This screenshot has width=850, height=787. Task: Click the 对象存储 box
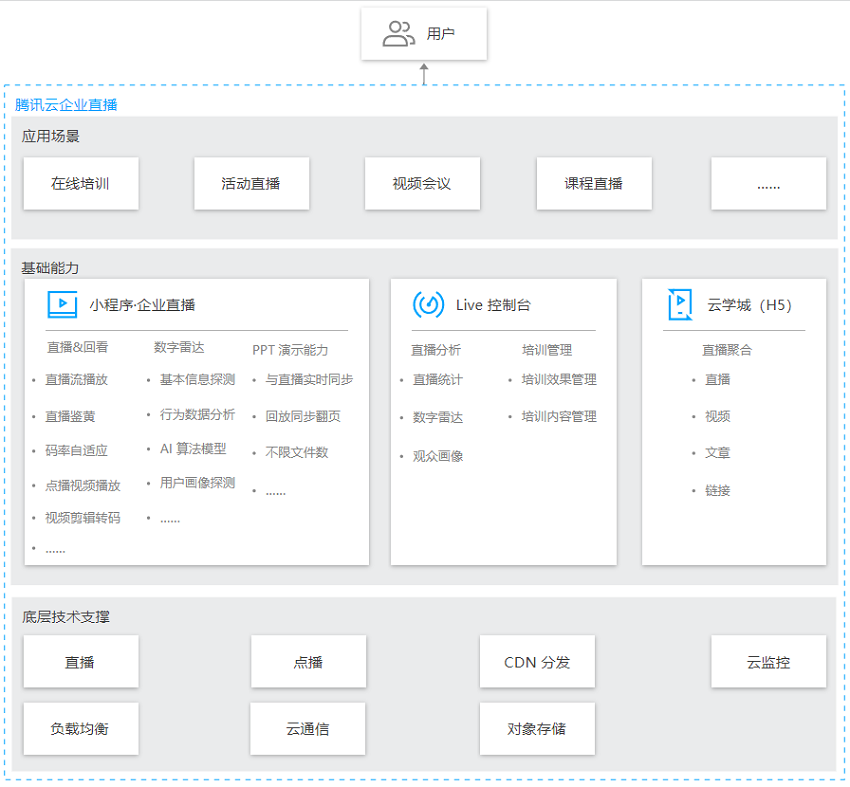point(537,729)
